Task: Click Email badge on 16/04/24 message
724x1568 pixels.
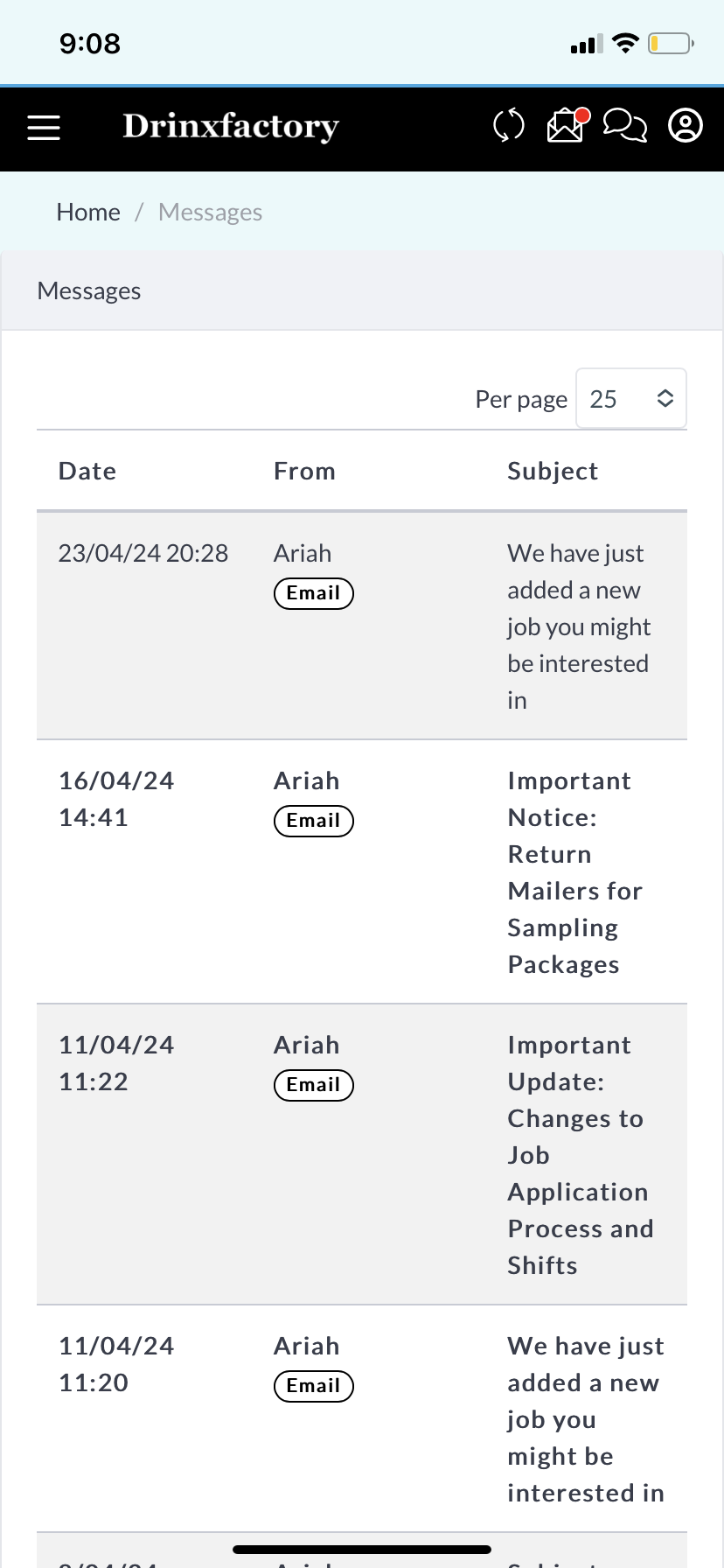Action: tap(313, 821)
